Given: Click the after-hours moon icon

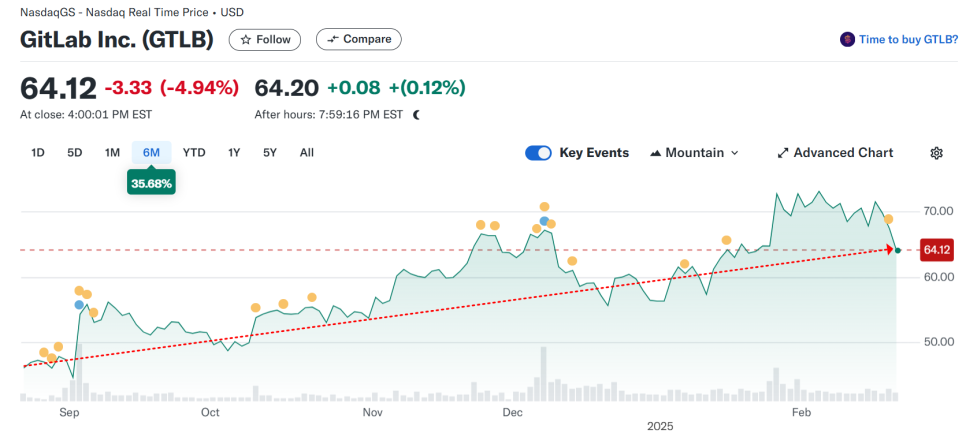Looking at the screenshot, I should coord(416,115).
